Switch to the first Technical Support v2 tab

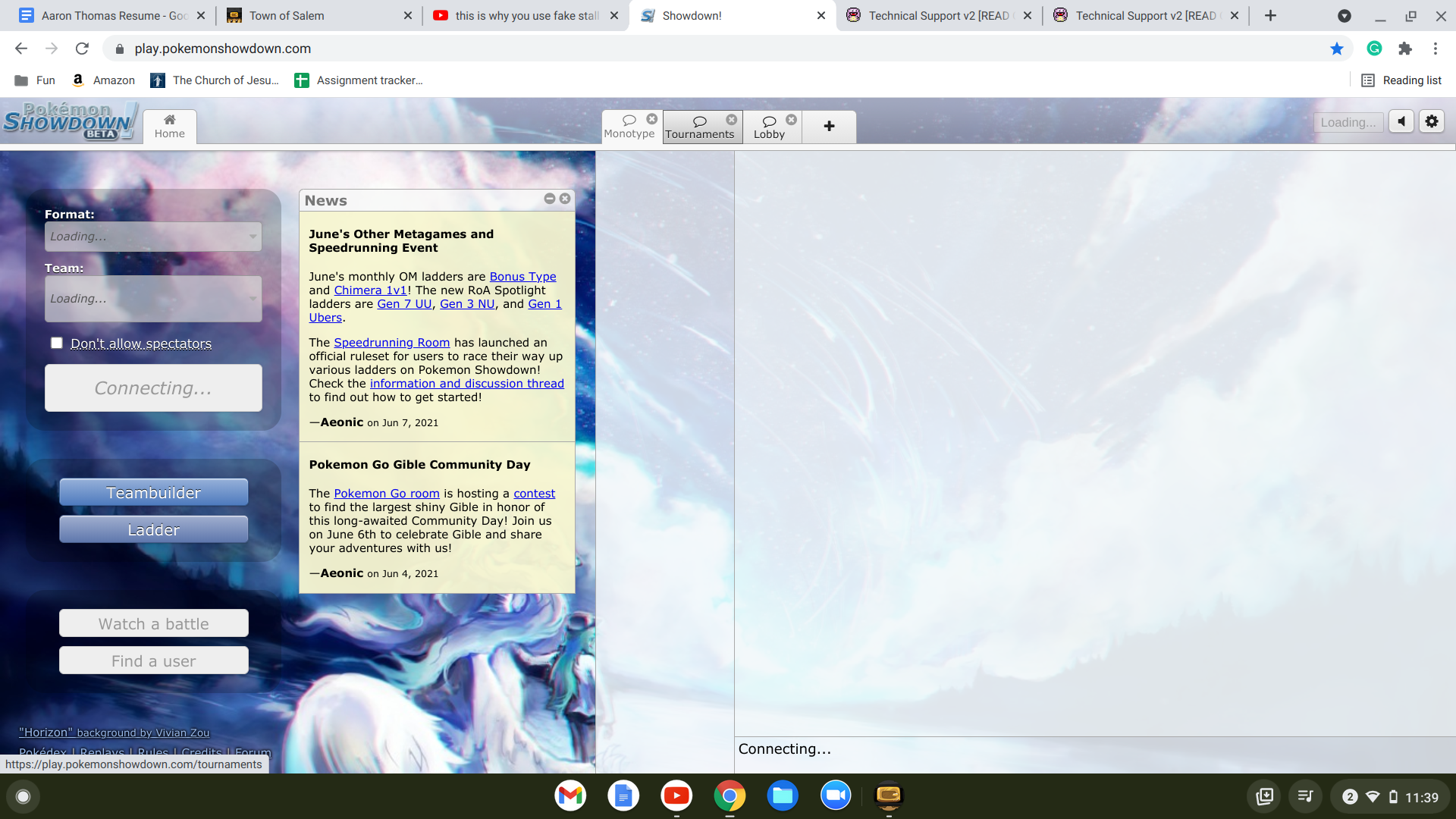click(937, 15)
